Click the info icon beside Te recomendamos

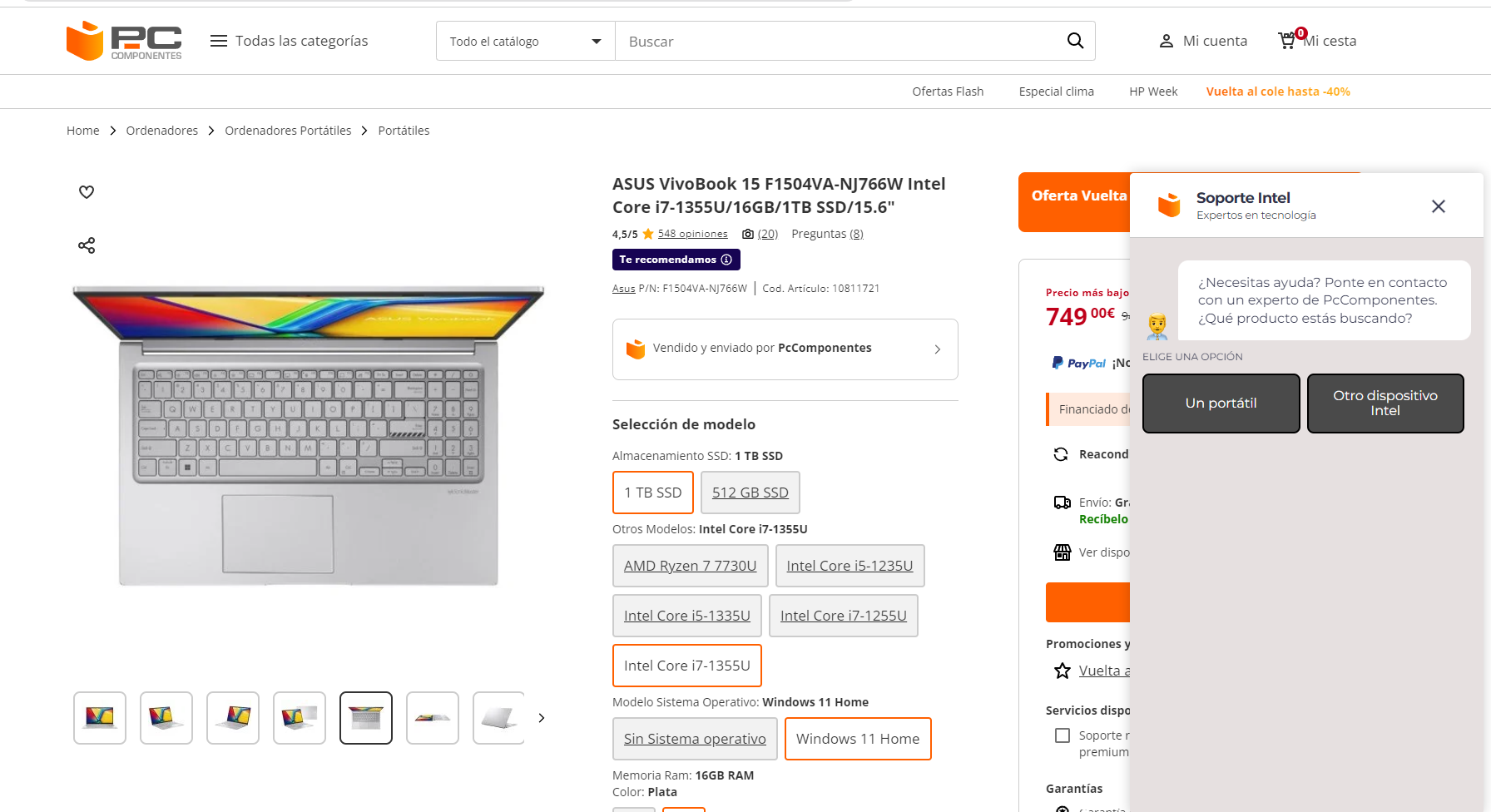pyautogui.click(x=726, y=260)
